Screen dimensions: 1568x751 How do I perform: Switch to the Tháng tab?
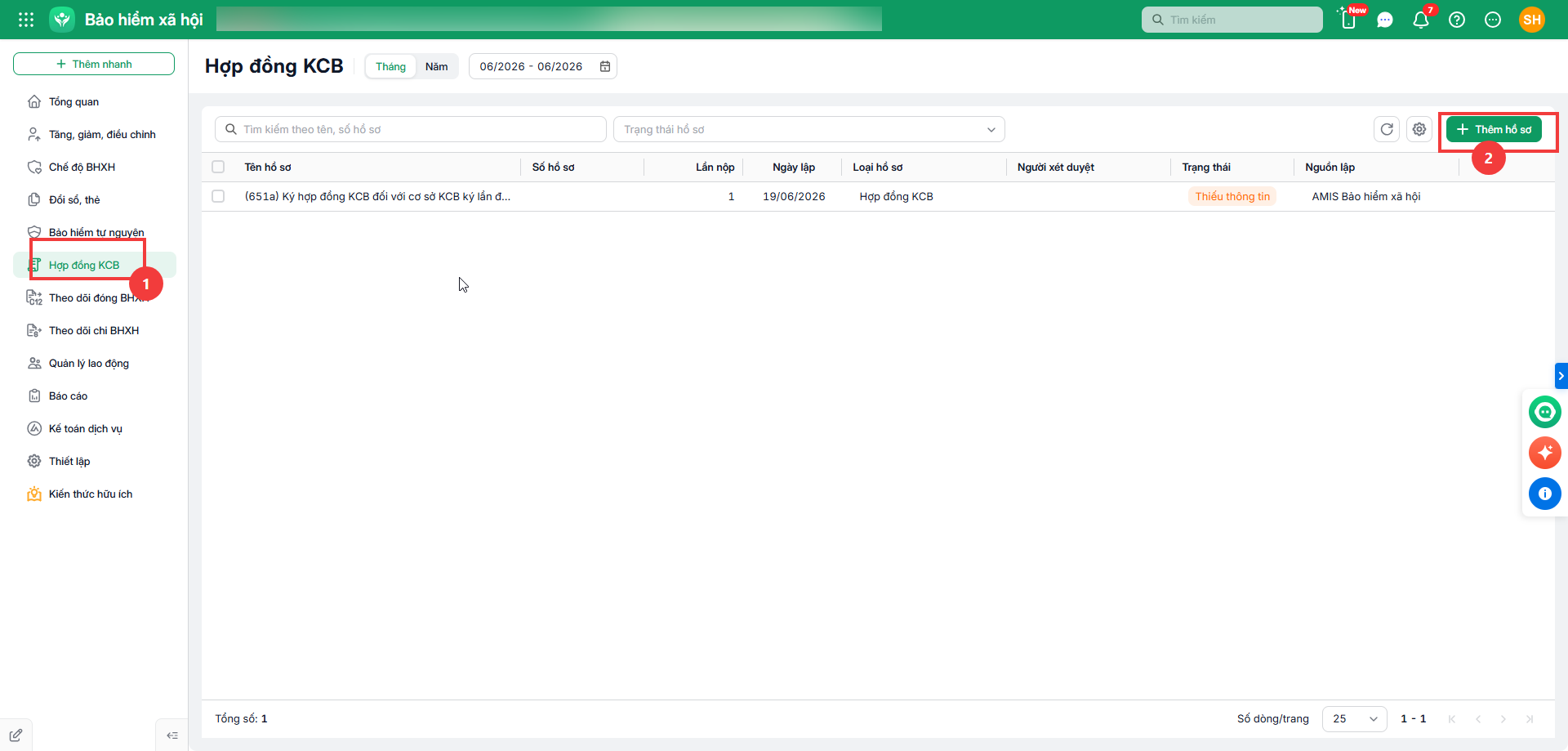(x=390, y=66)
